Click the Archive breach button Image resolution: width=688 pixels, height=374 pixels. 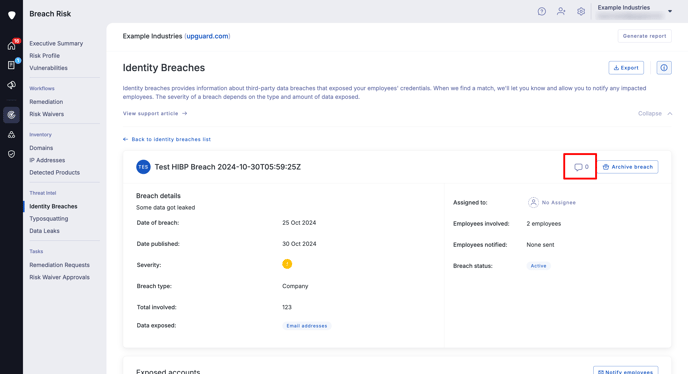[628, 167]
